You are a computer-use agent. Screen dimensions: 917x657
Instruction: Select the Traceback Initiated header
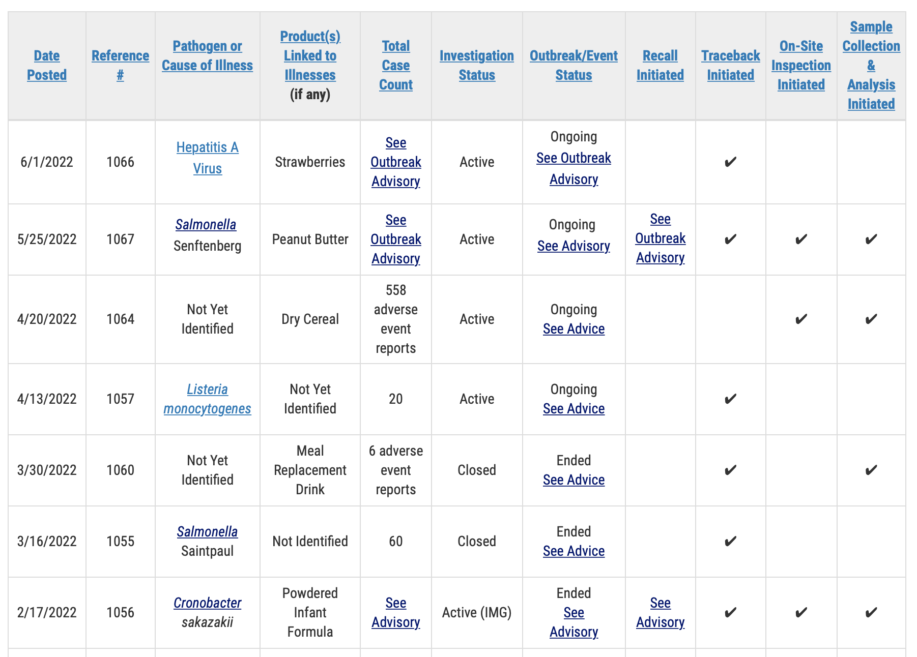click(730, 65)
